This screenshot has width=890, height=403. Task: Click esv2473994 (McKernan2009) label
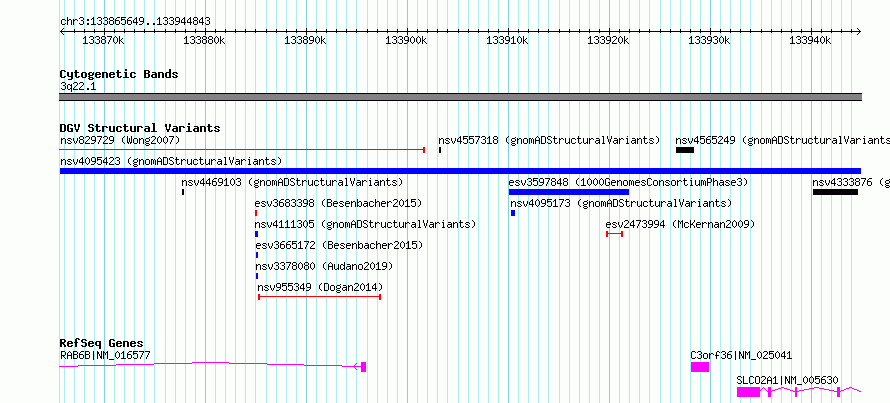click(681, 224)
